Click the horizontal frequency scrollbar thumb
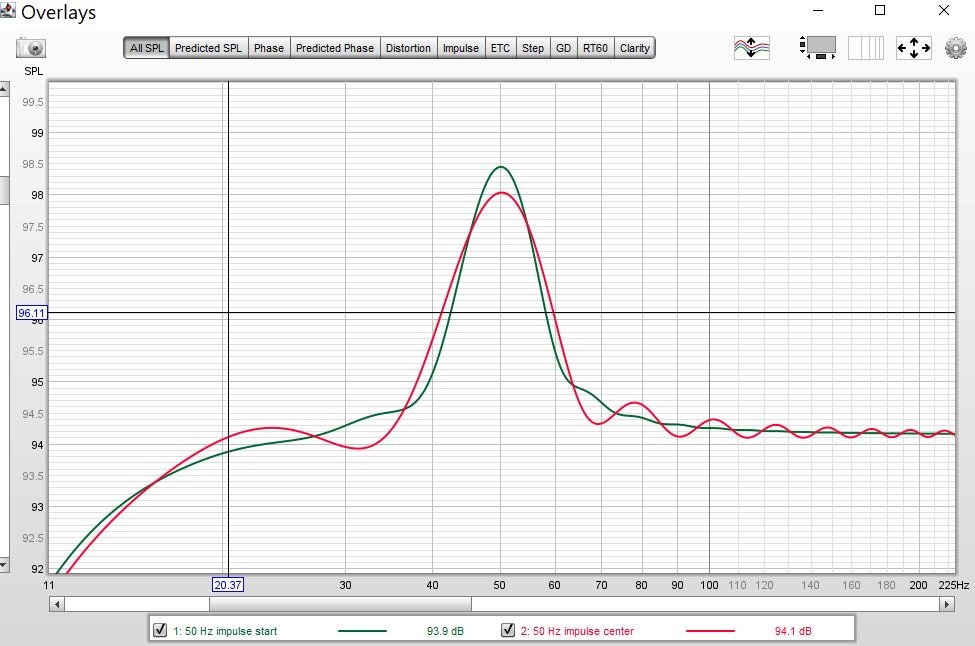Image resolution: width=975 pixels, height=646 pixels. click(340, 604)
